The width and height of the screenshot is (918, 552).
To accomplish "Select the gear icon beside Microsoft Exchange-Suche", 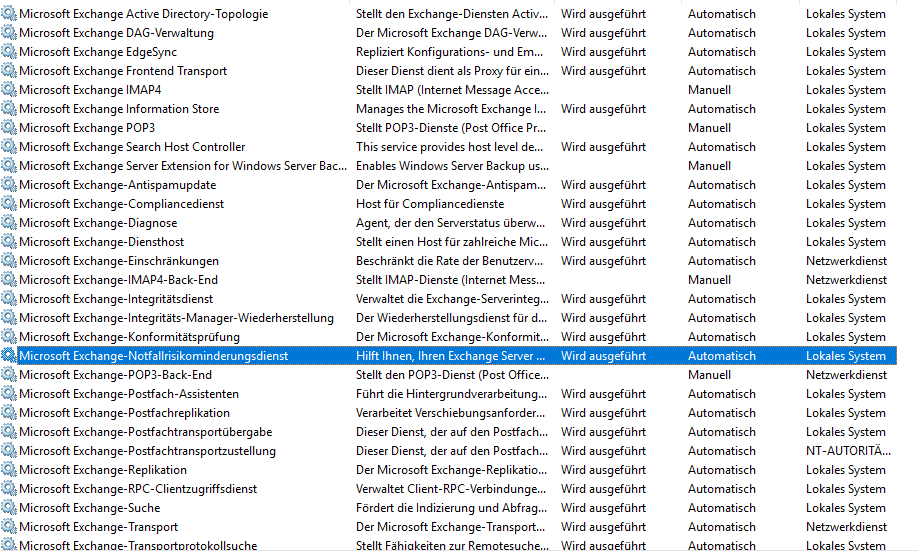I will 9,508.
